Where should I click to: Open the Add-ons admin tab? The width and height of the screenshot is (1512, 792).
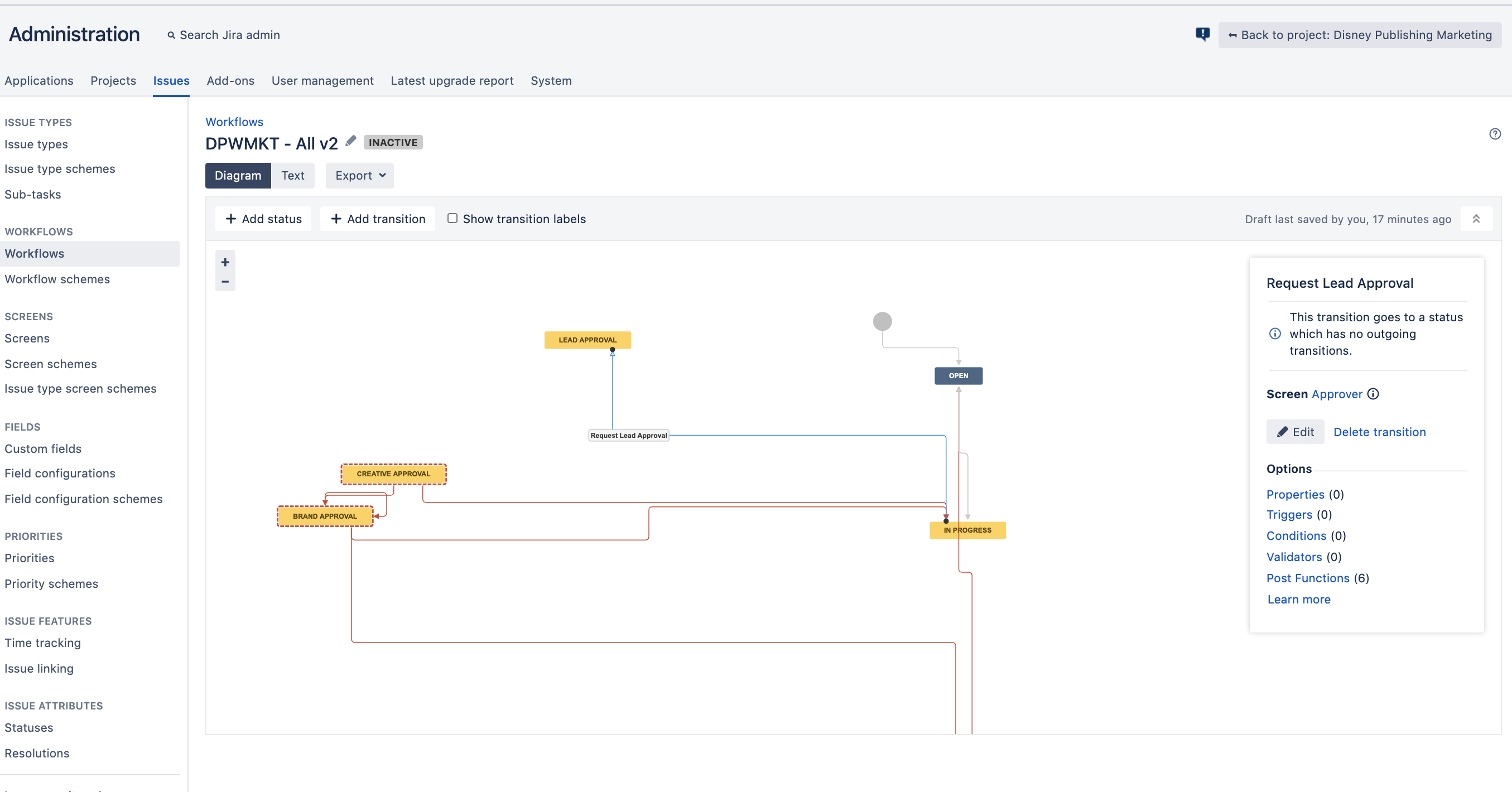click(x=230, y=80)
